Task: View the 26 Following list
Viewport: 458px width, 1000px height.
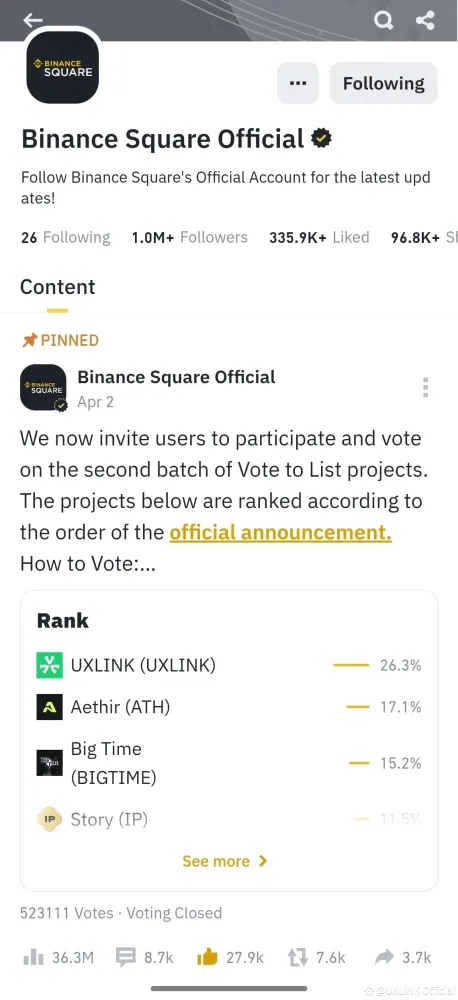Action: [x=65, y=237]
